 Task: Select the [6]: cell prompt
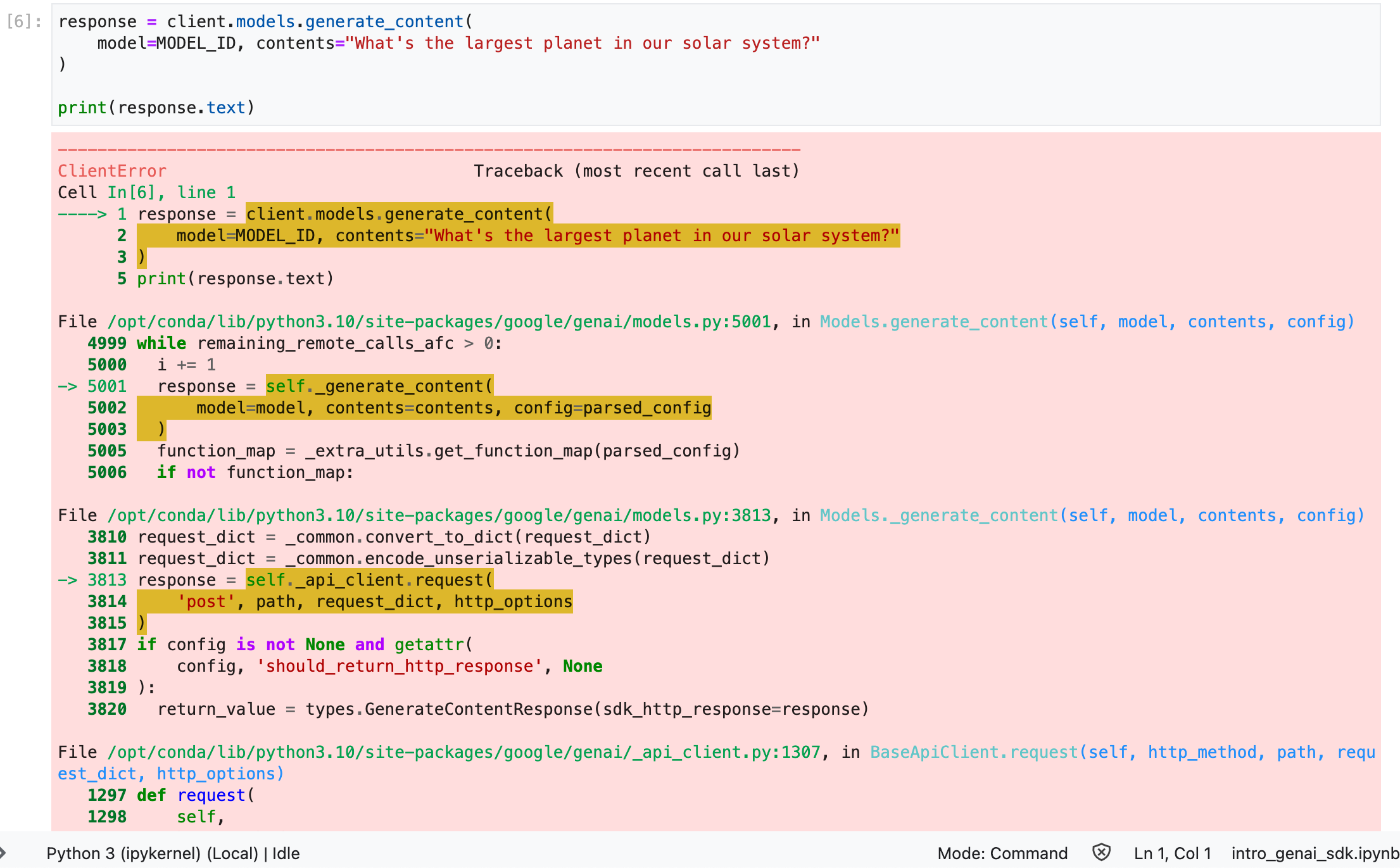24,22
